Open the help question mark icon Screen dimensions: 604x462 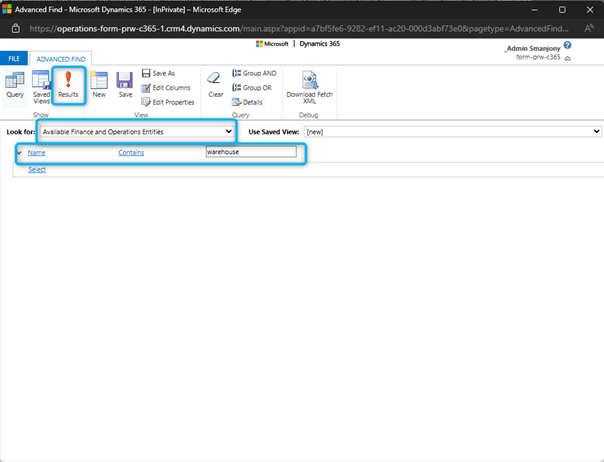567,46
